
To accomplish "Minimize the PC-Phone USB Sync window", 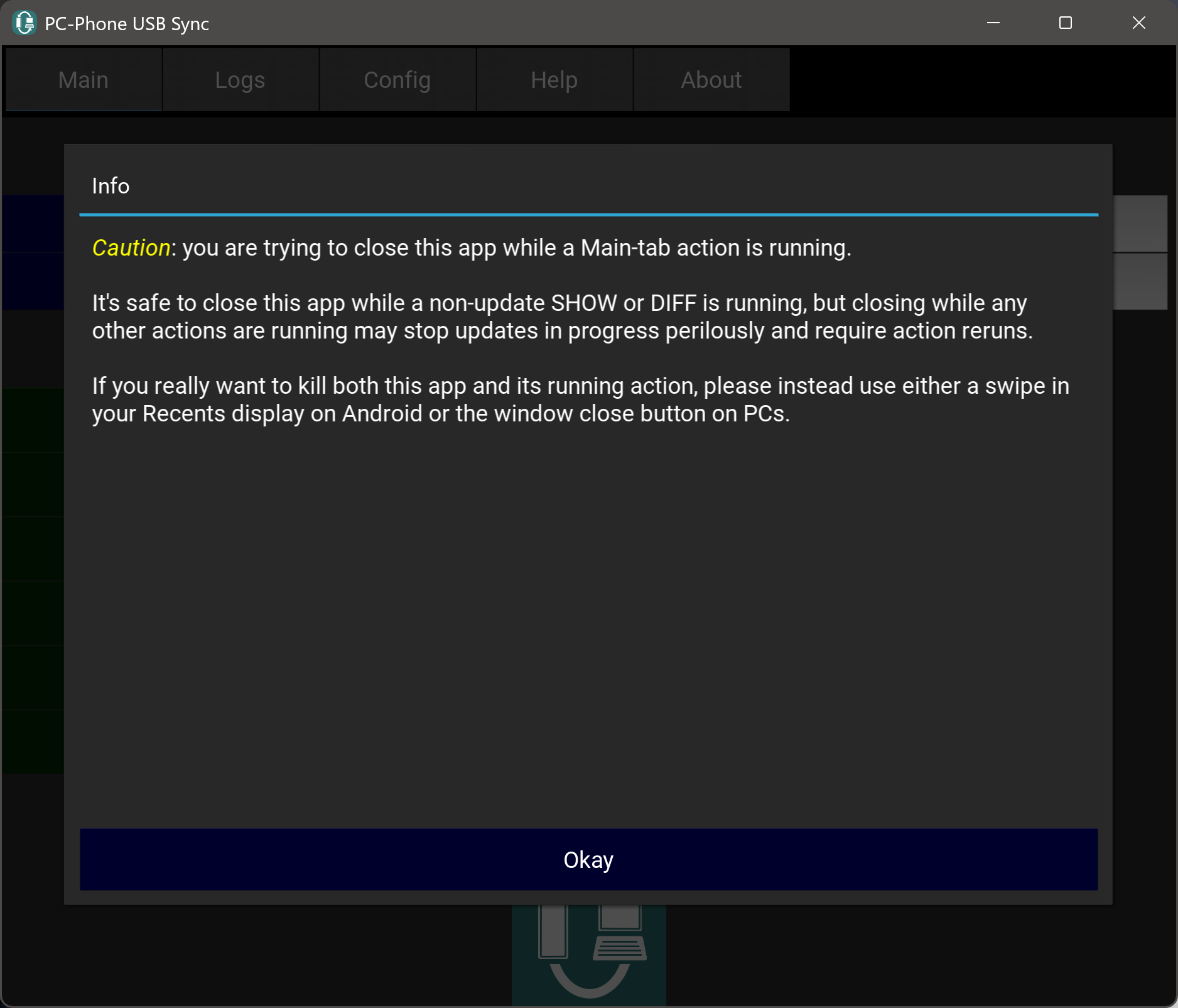I will 993,23.
